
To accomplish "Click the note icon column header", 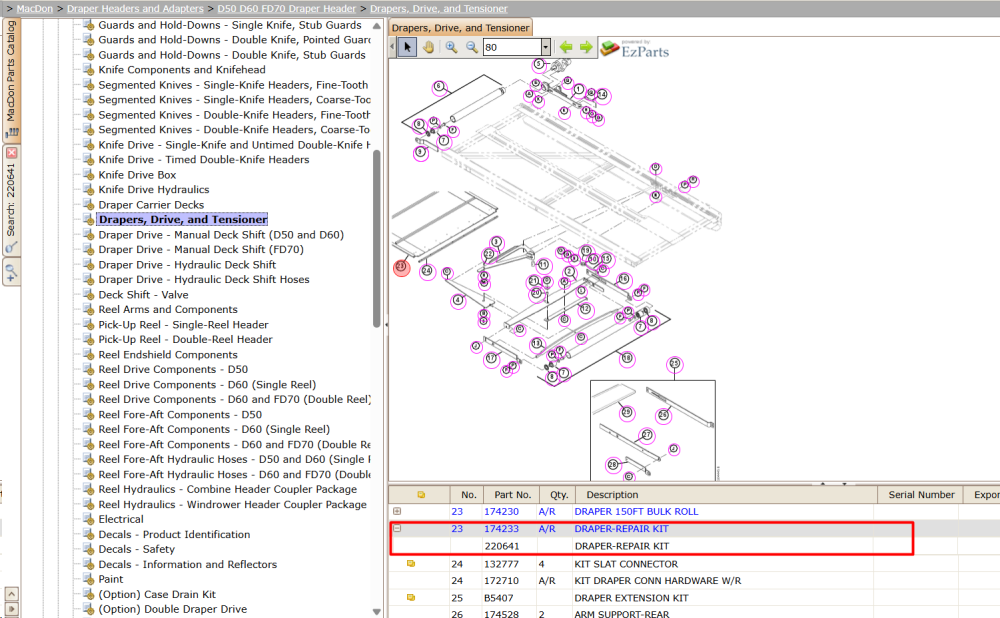I will coord(421,494).
